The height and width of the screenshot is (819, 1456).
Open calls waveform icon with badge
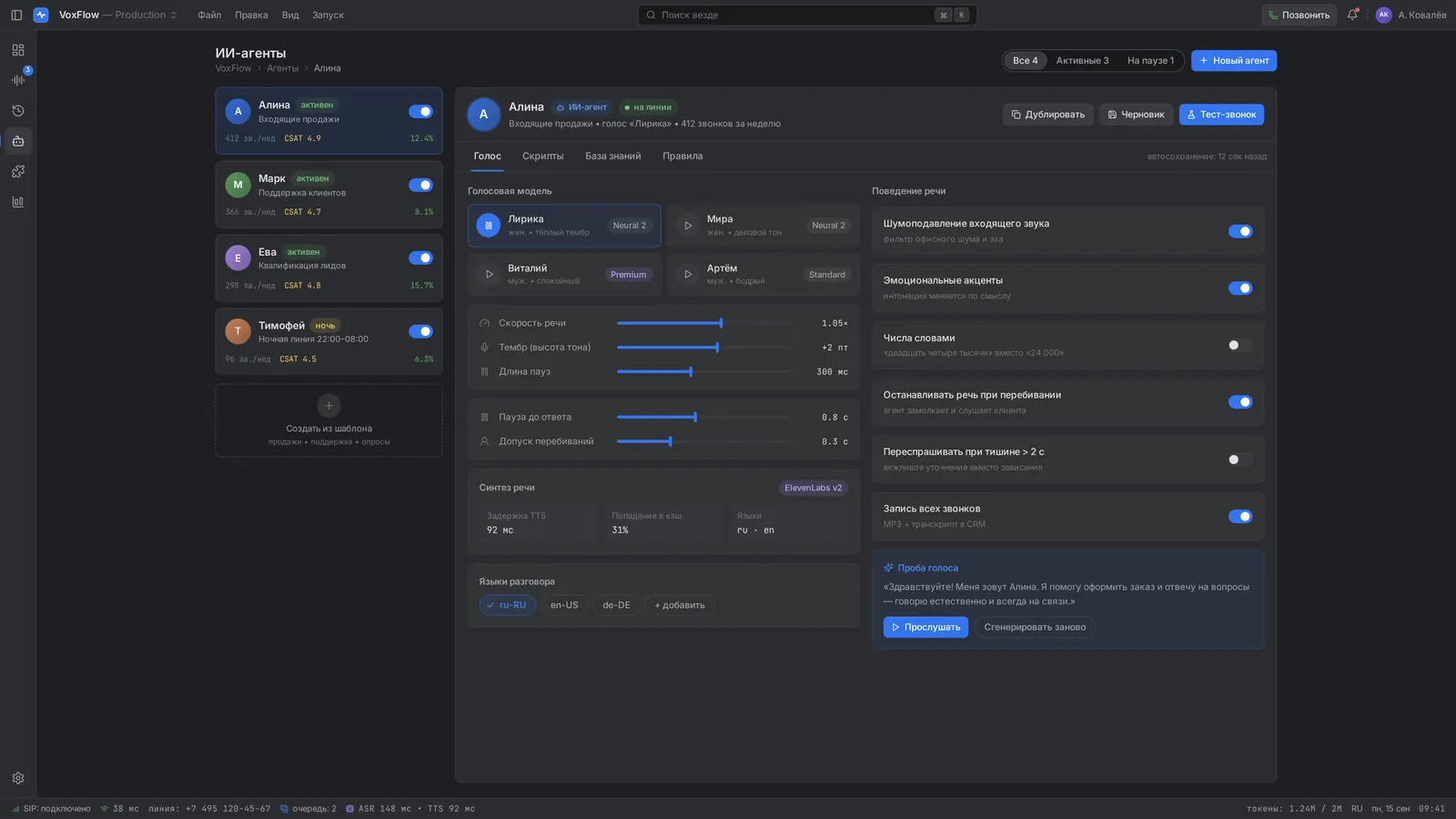pyautogui.click(x=18, y=80)
